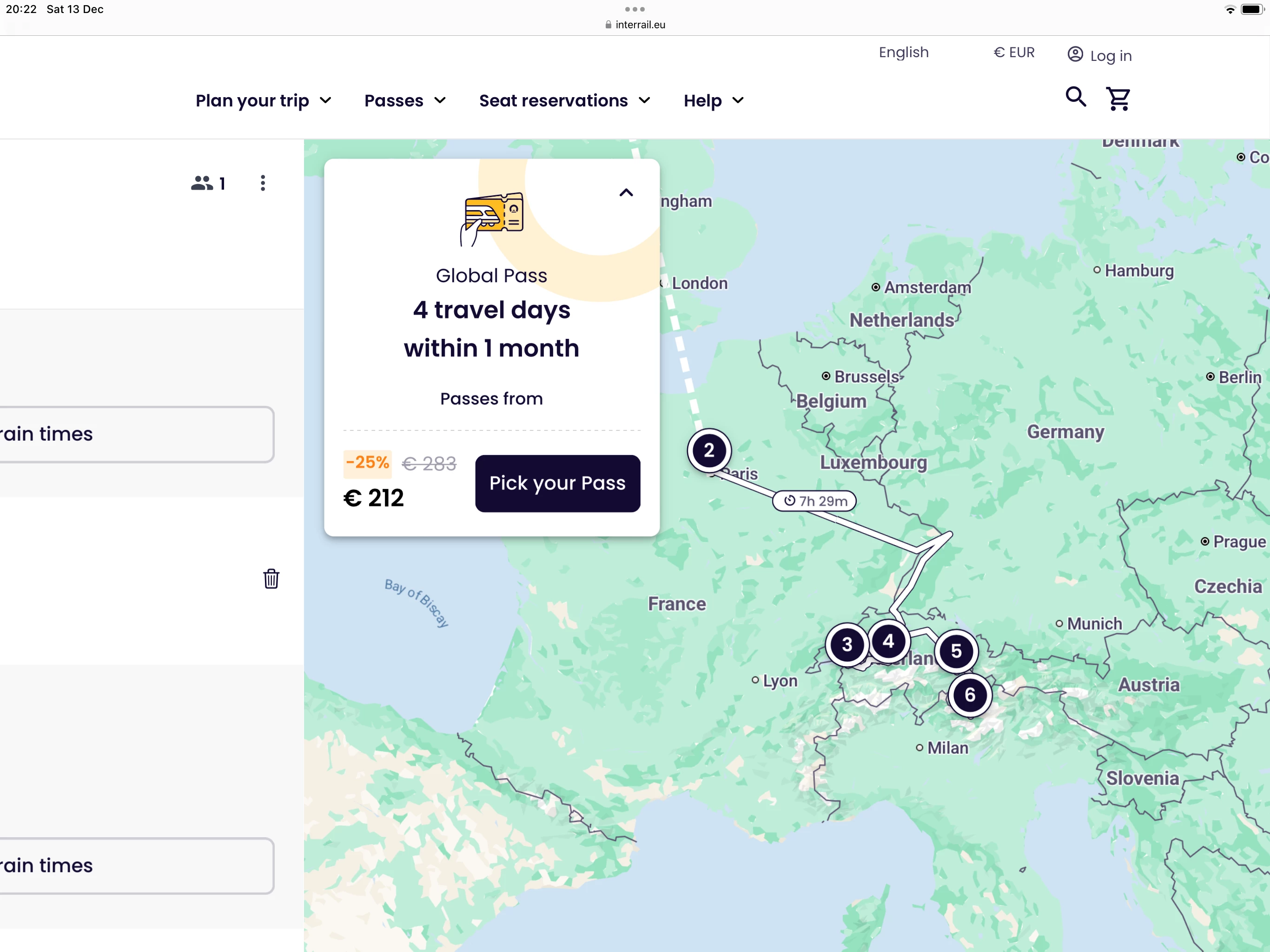
Task: Open the Help menu
Action: coord(713,101)
